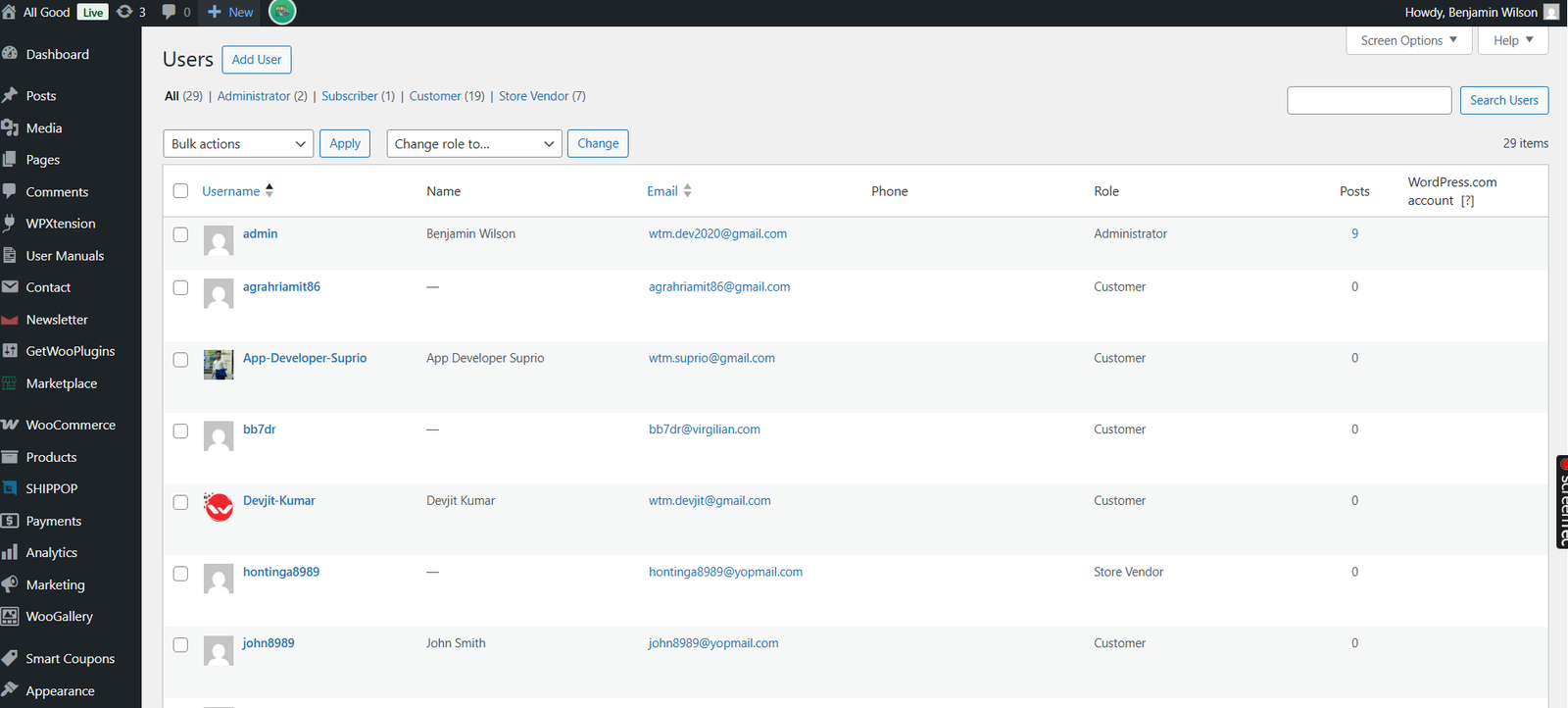Click the Media icon in sidebar
Image resolution: width=1568 pixels, height=708 pixels.
pos(10,128)
